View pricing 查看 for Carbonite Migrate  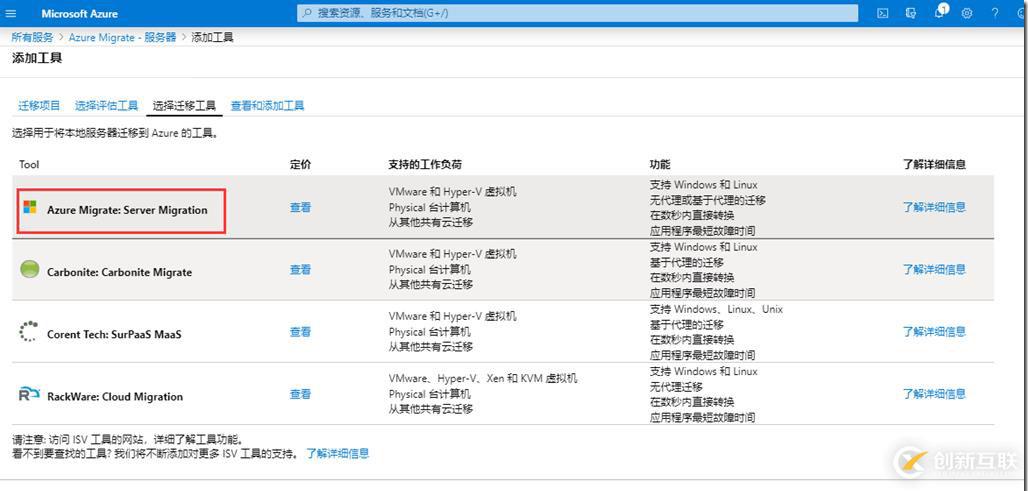(300, 269)
